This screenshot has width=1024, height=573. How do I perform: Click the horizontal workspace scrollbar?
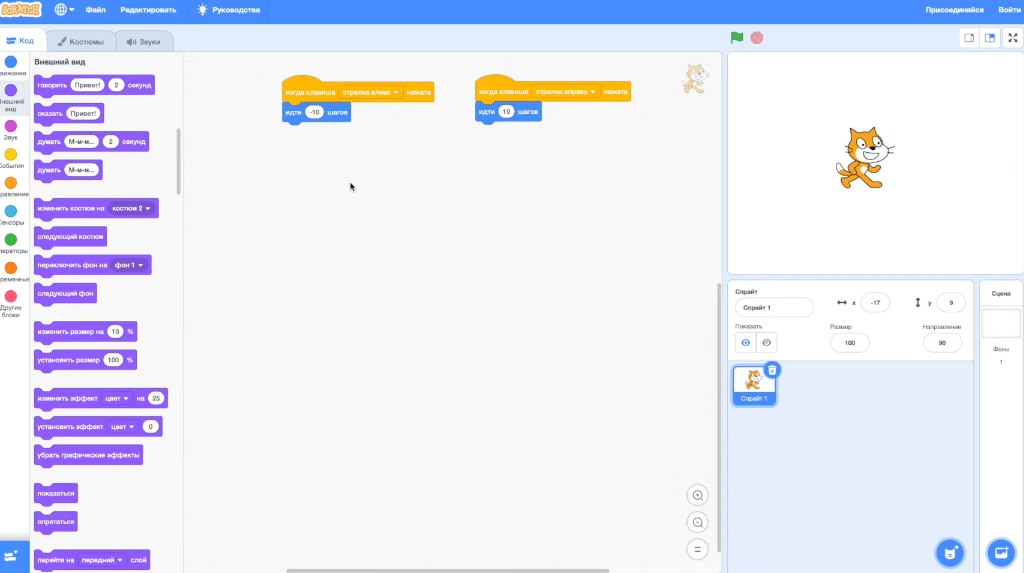(x=447, y=570)
